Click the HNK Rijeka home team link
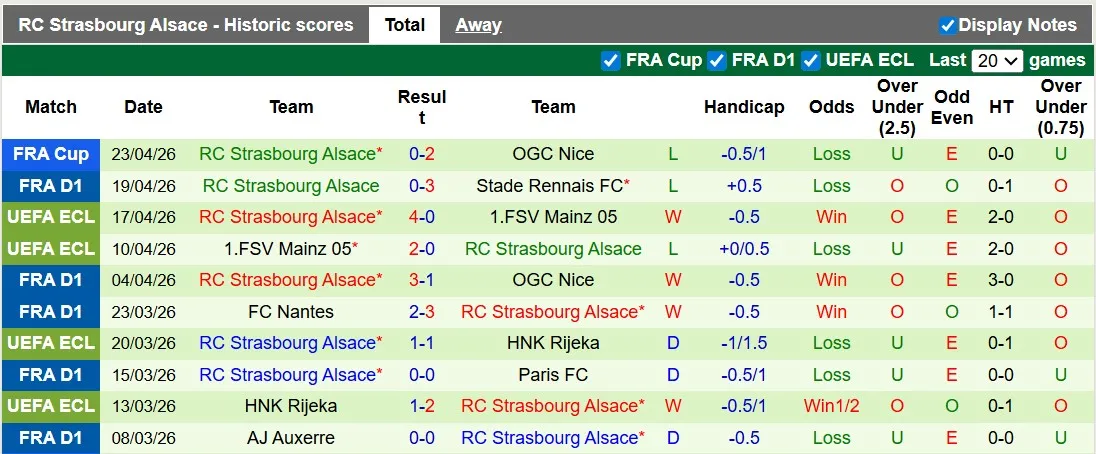Screen dimensions: 1096x454 (x=291, y=406)
